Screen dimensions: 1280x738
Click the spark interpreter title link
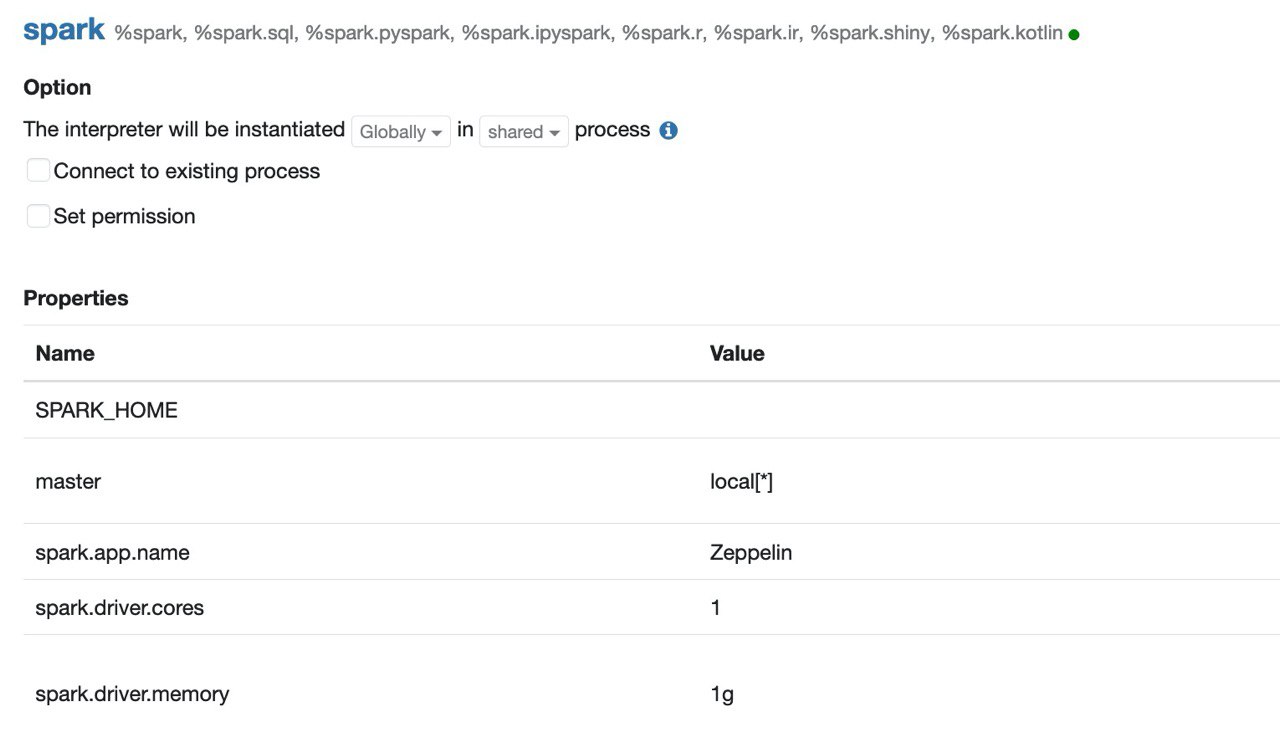pyautogui.click(x=64, y=30)
